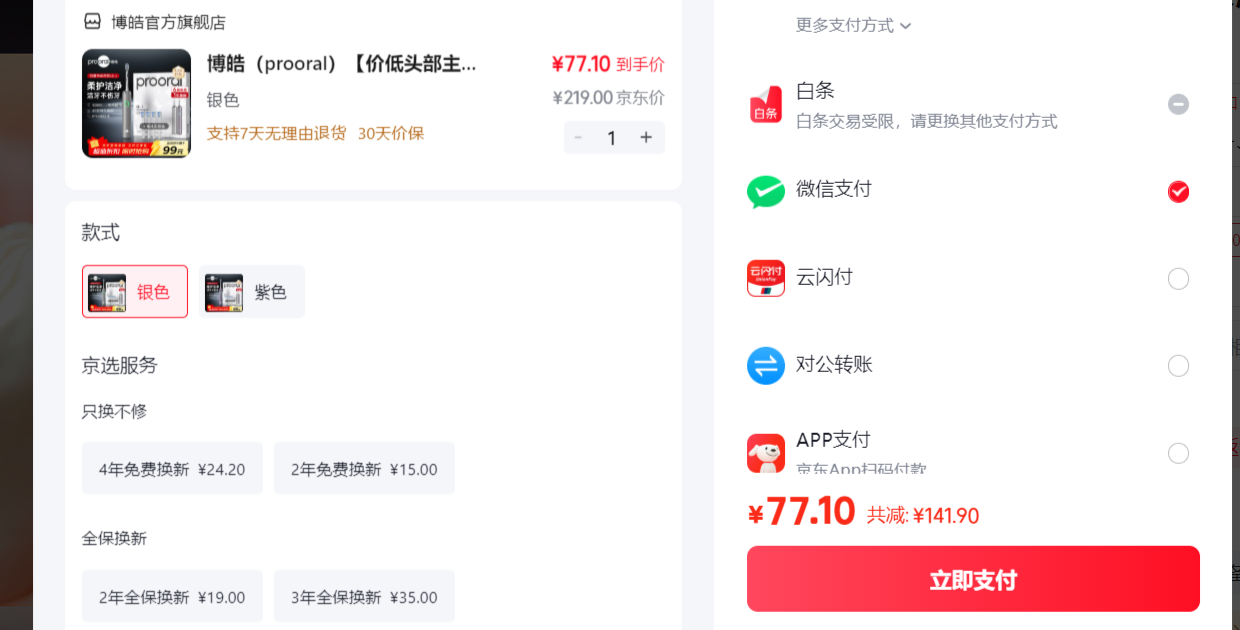Click the blue corporate transfer (对公转账) icon
The height and width of the screenshot is (630, 1240).
pyautogui.click(x=766, y=366)
